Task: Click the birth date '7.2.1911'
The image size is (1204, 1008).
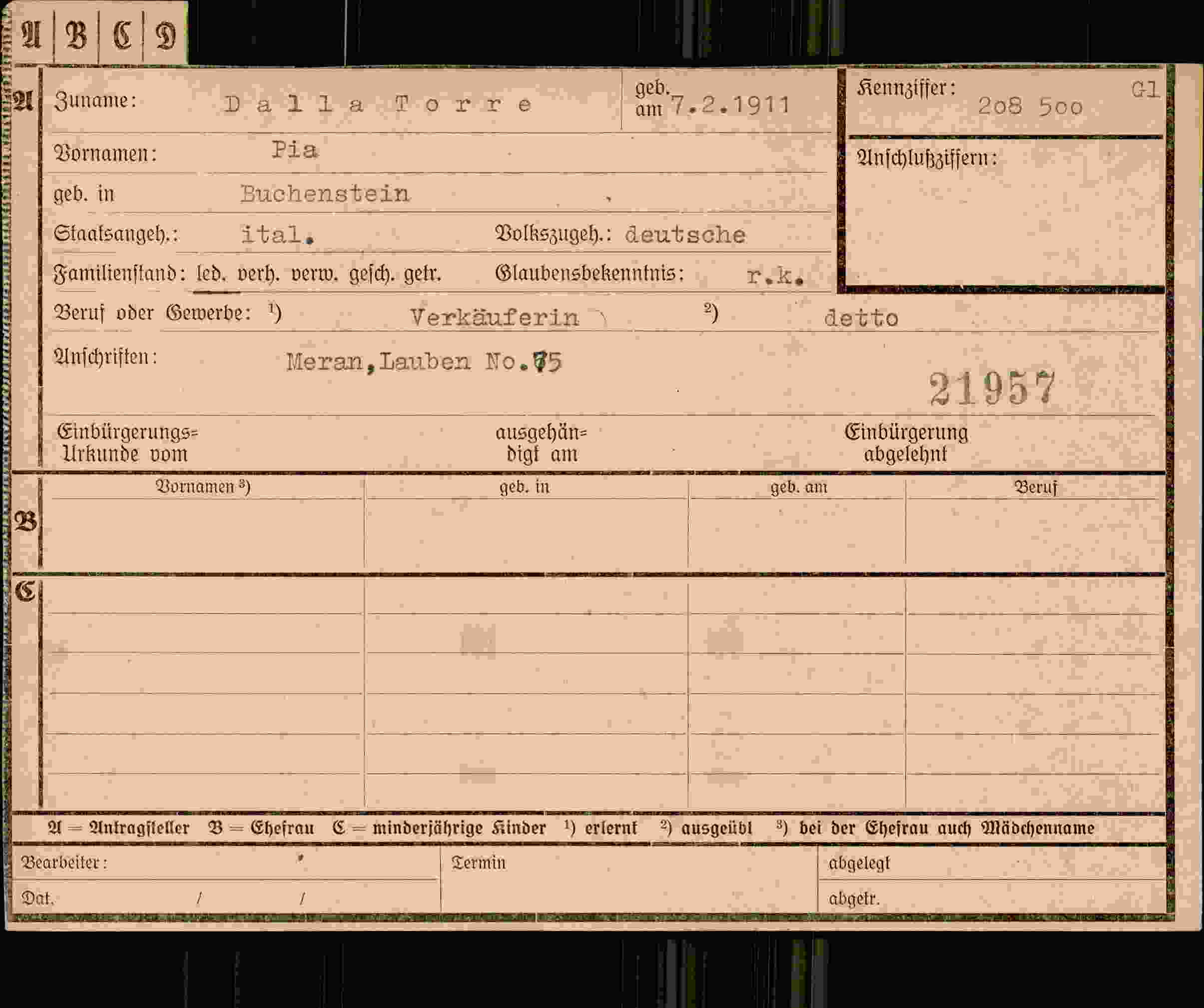Action: coord(731,105)
